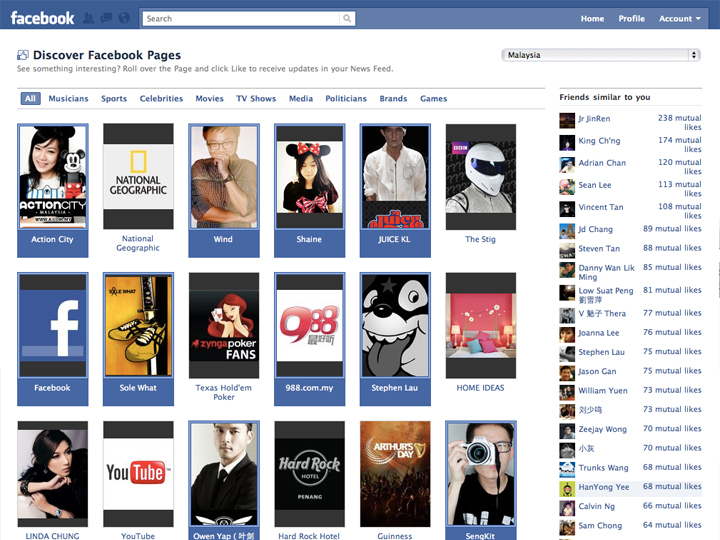The height and width of the screenshot is (540, 720).
Task: Click The Stig page name link
Action: (480, 240)
